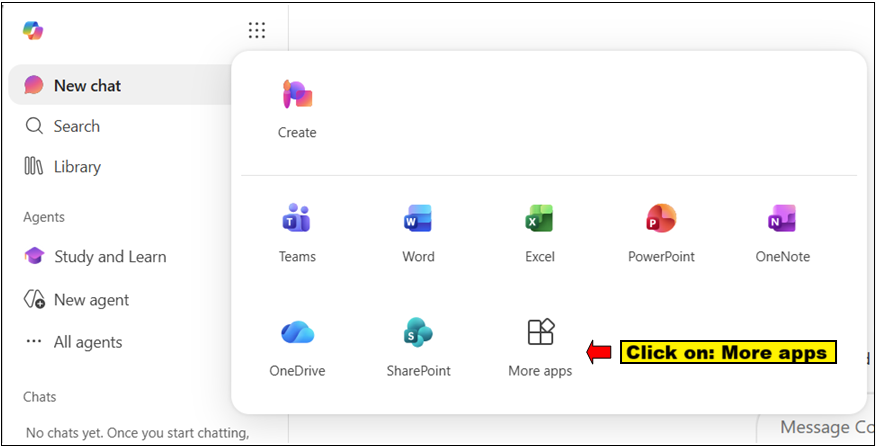
Task: Show All agents
Action: click(74, 342)
